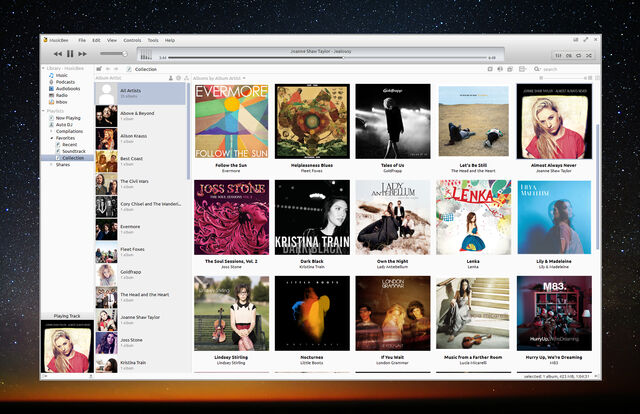Adjust the volume slider knob
The image size is (640, 414).
(124, 53)
